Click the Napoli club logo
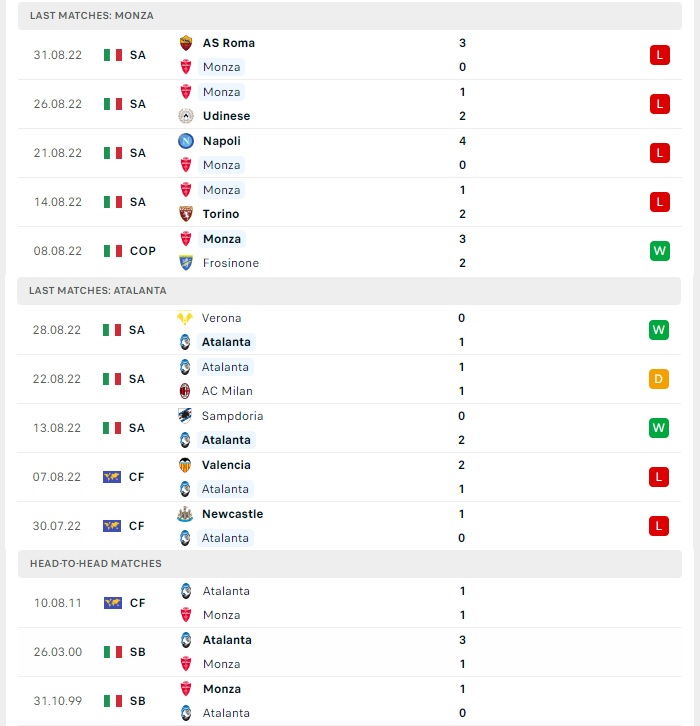The height and width of the screenshot is (726, 700). click(x=186, y=141)
